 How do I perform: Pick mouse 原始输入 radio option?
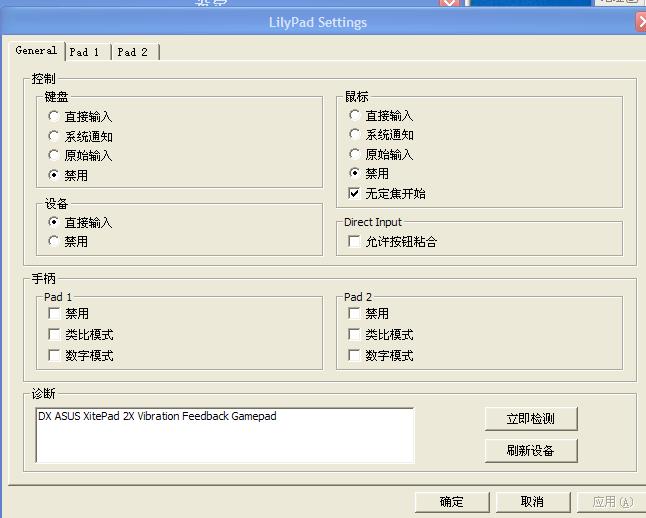[355, 155]
